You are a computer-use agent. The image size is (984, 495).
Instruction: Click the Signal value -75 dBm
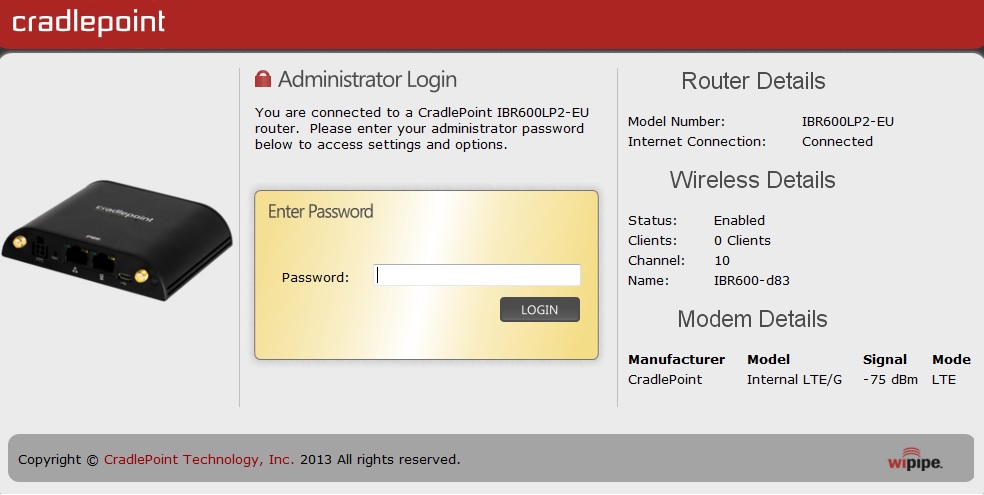[x=890, y=380]
